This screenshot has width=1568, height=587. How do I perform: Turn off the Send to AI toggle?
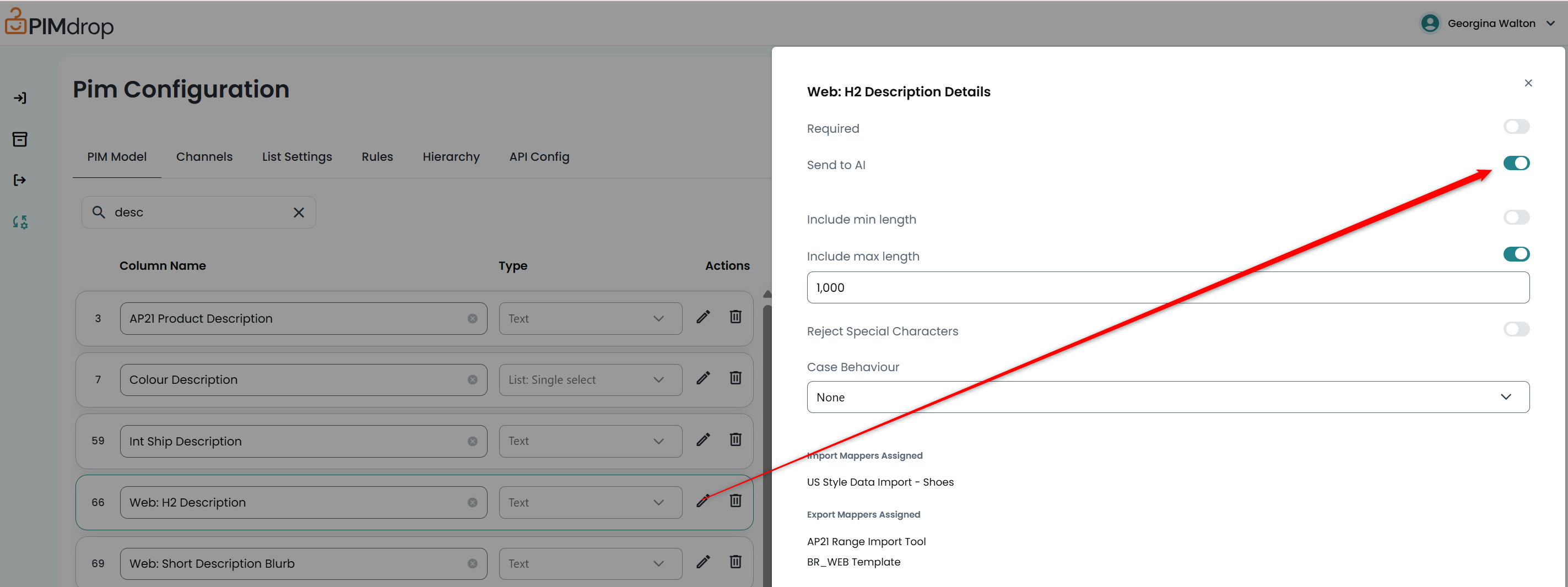(x=1516, y=163)
